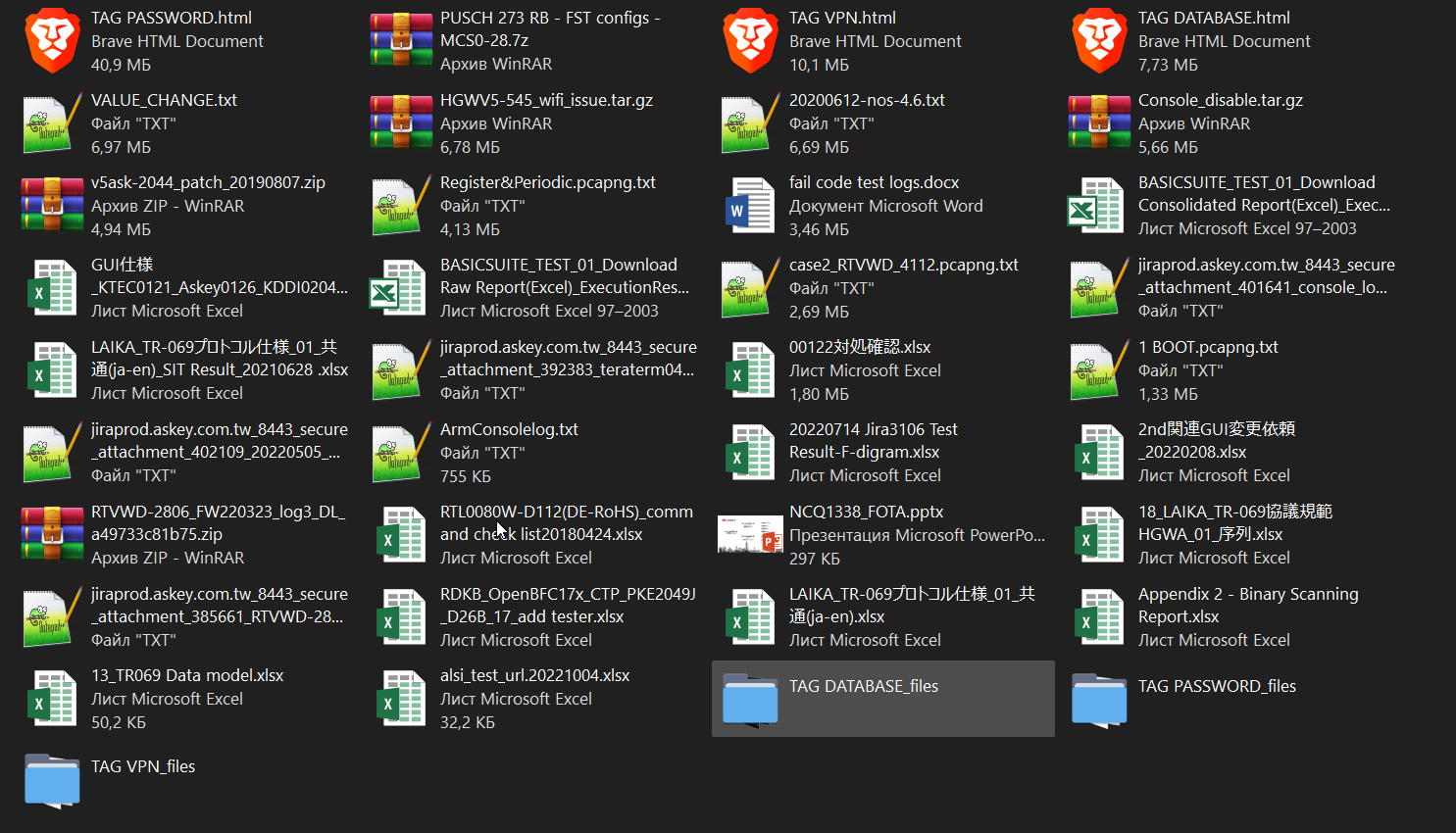Select the file name ArmConsolelog.txt

(509, 429)
